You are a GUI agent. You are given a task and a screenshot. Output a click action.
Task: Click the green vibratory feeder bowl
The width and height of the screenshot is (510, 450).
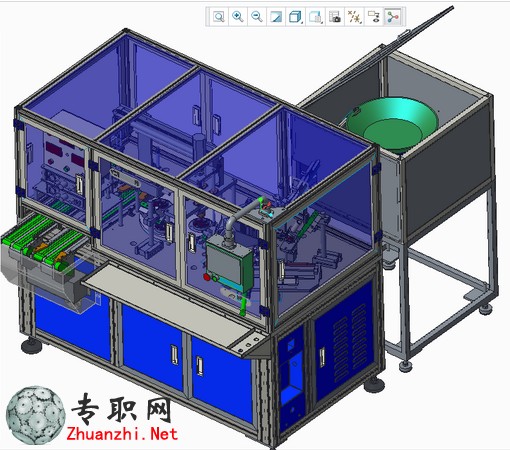coord(391,124)
